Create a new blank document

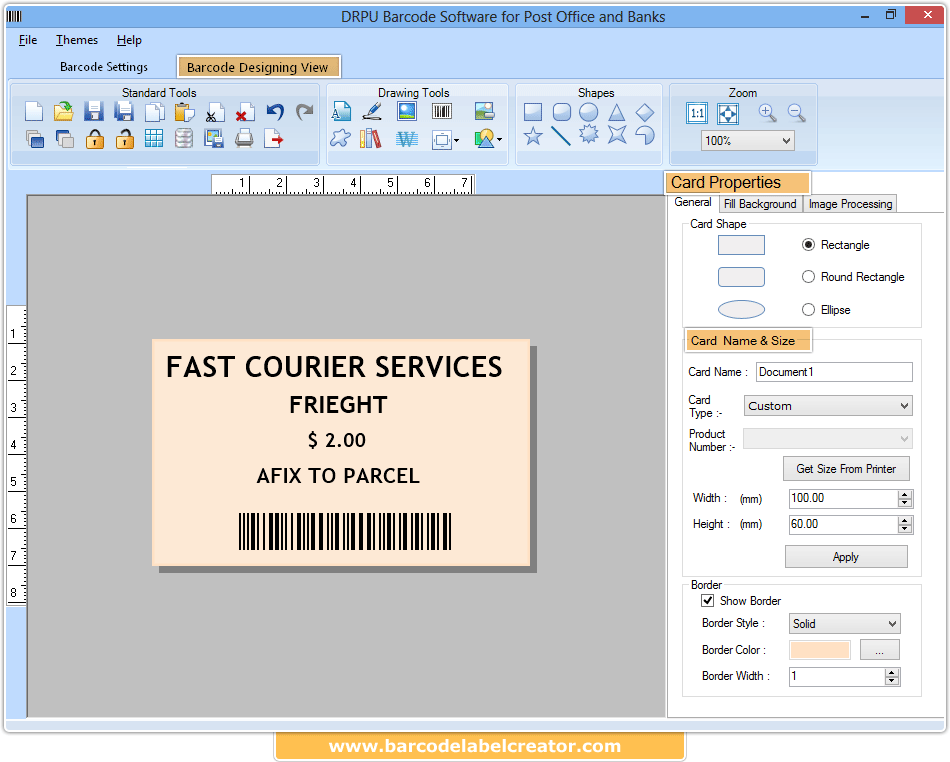[34, 112]
